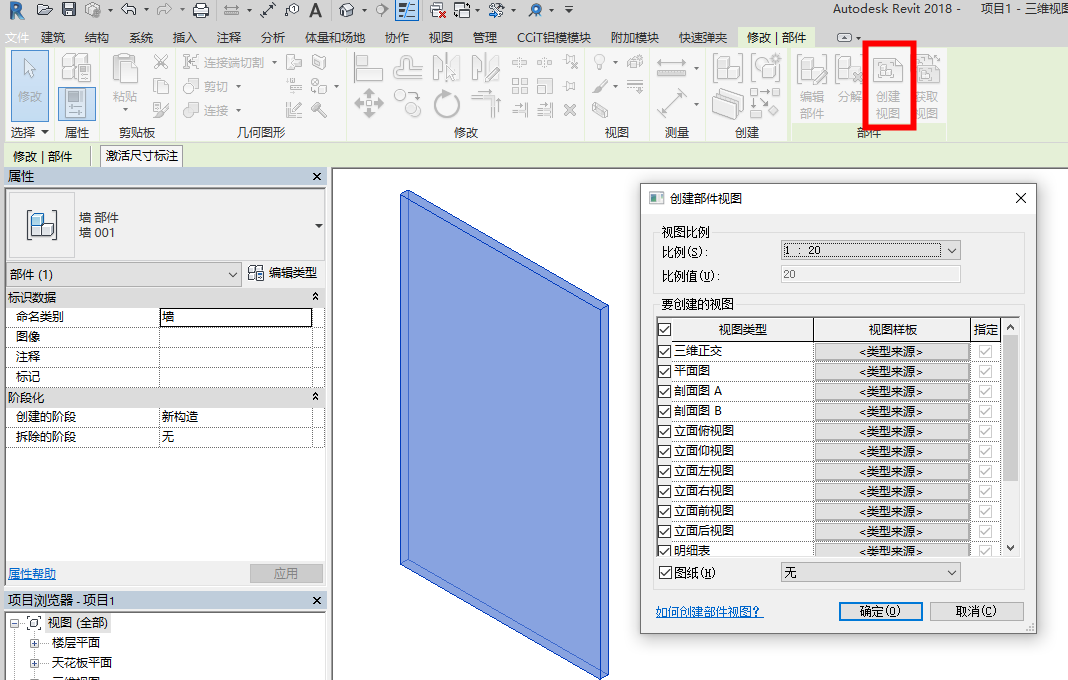Open the 部件 (1) filter dropdown in Properties

pyautogui.click(x=123, y=275)
